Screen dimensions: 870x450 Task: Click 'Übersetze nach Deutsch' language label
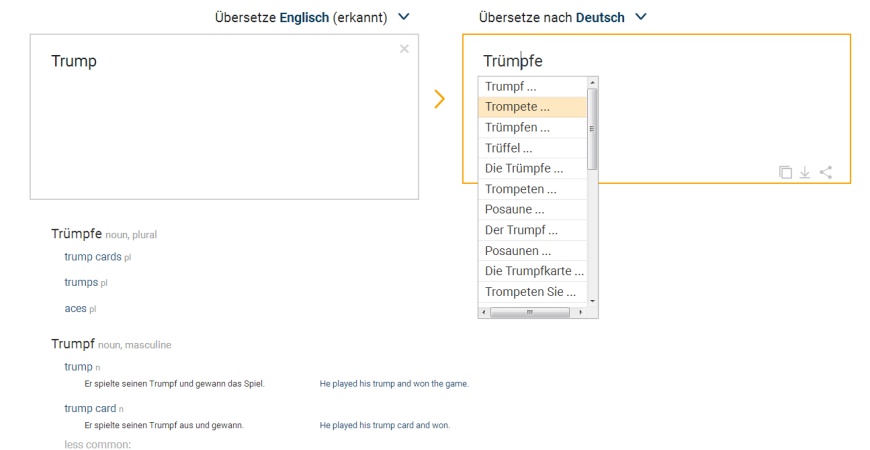(x=552, y=18)
